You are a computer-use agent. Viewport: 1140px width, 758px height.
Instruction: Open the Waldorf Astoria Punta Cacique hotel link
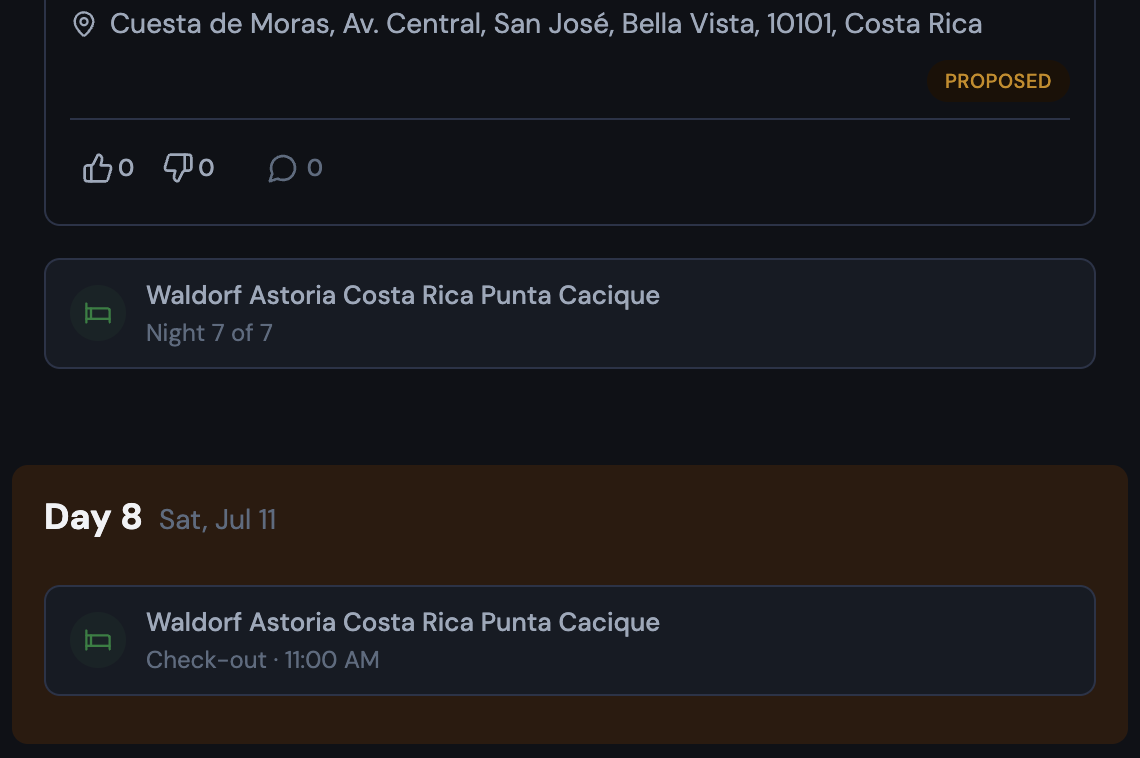(x=403, y=295)
